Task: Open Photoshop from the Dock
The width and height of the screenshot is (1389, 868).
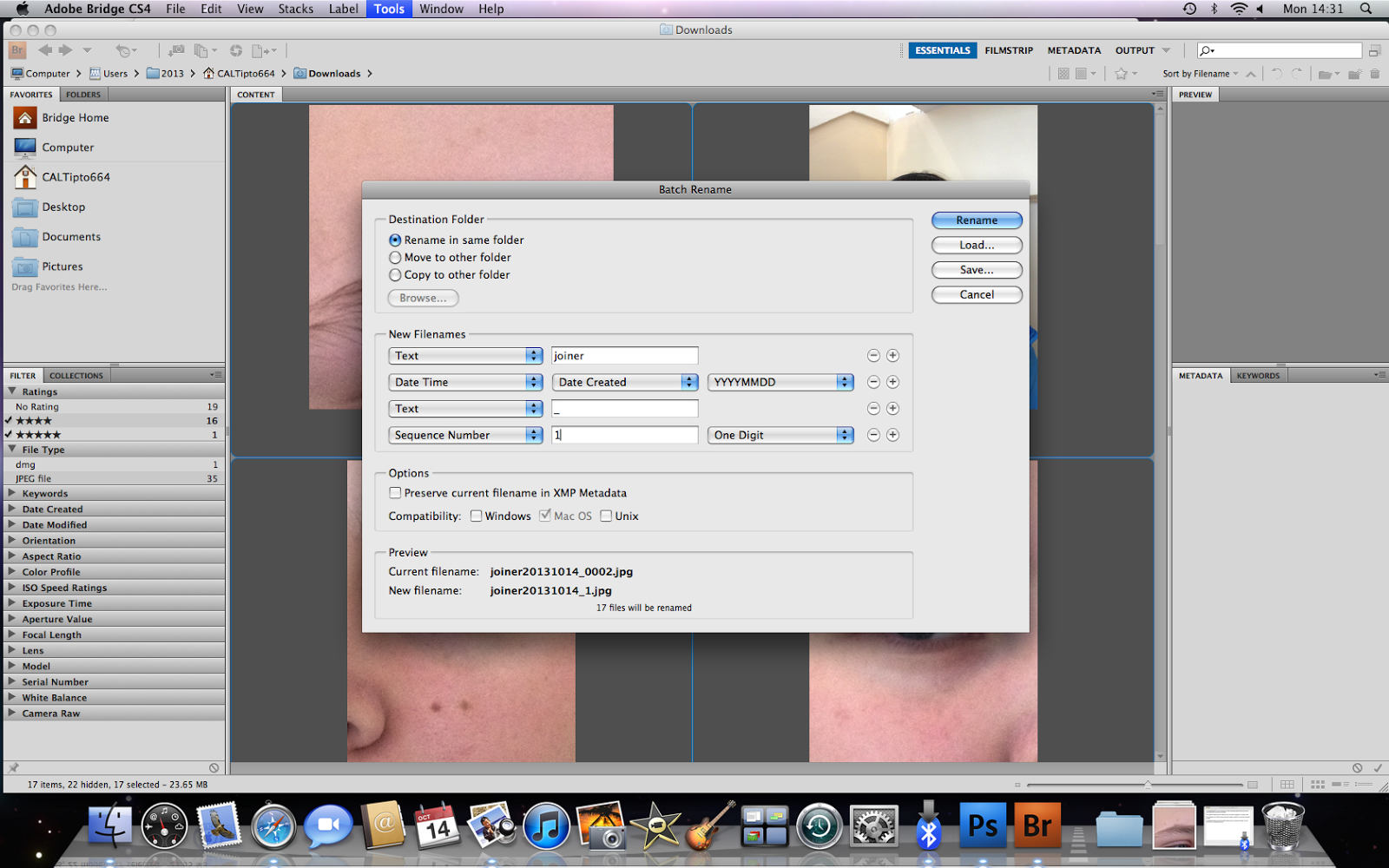Action: point(983,825)
